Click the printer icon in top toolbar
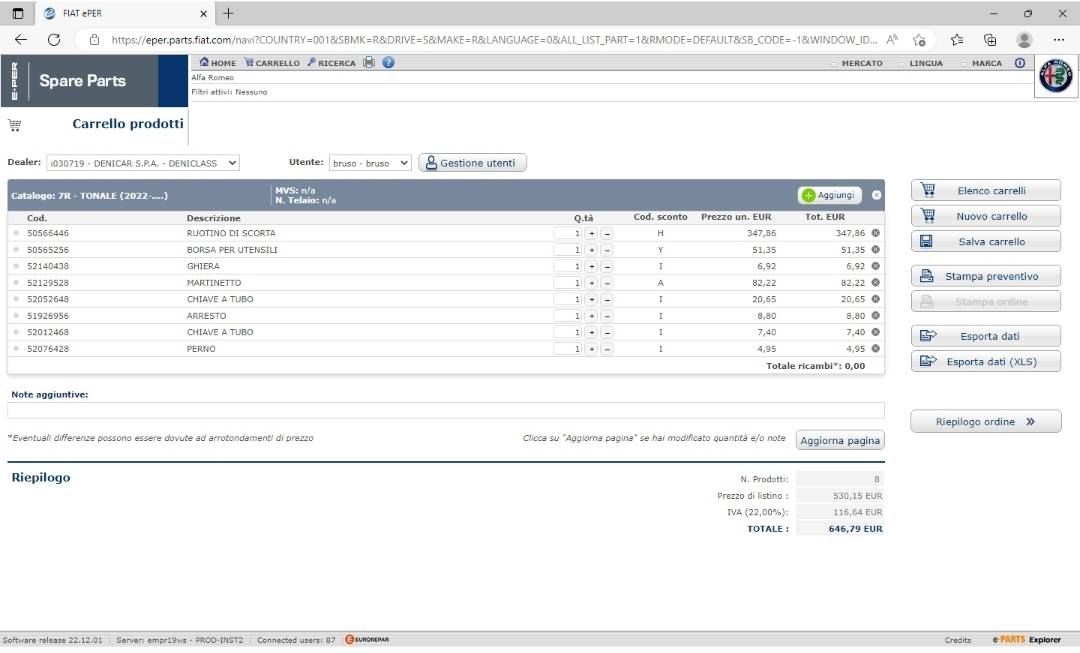The width and height of the screenshot is (1080, 653). (x=369, y=63)
